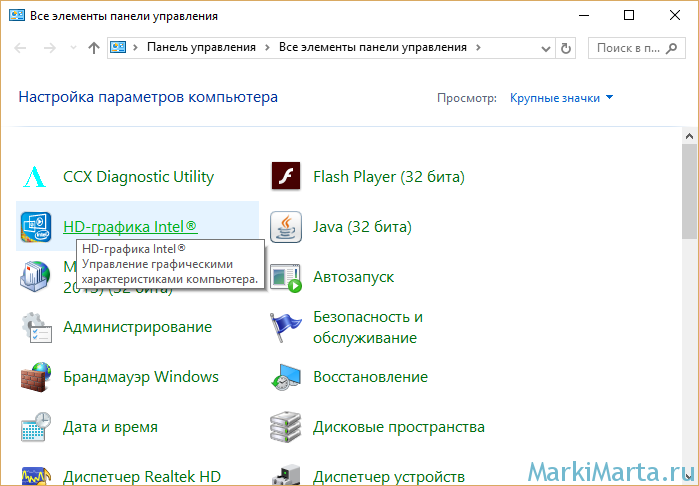Open the Диспетчер Realtek HD icon
The height and width of the screenshot is (486, 699).
pyautogui.click(x=36, y=476)
